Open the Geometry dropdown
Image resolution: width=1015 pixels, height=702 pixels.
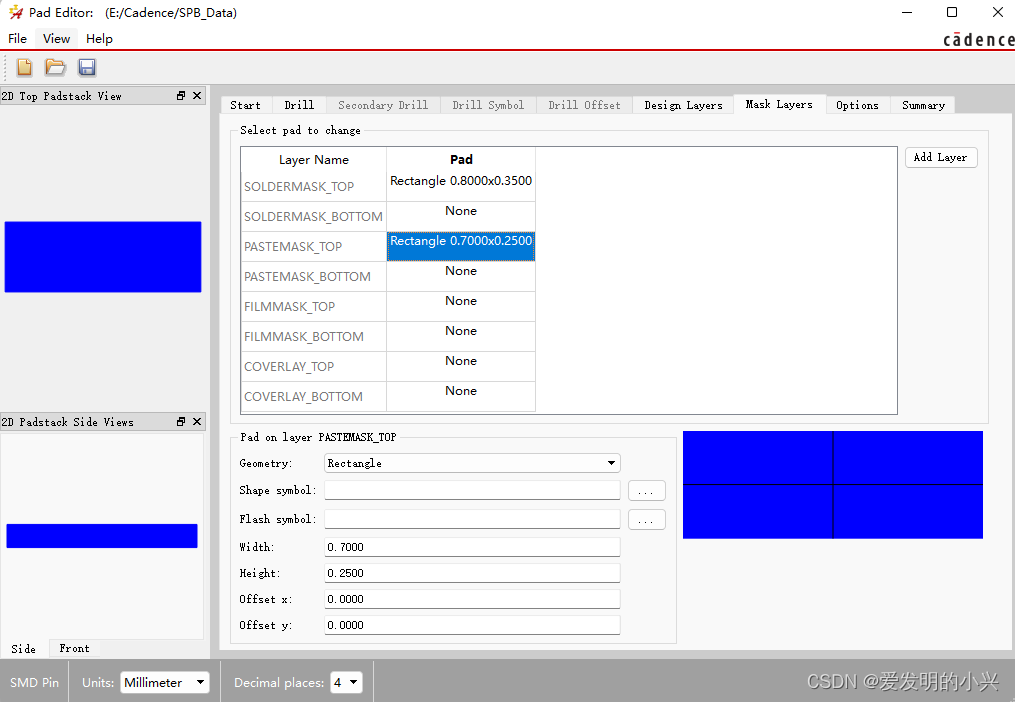(x=472, y=463)
